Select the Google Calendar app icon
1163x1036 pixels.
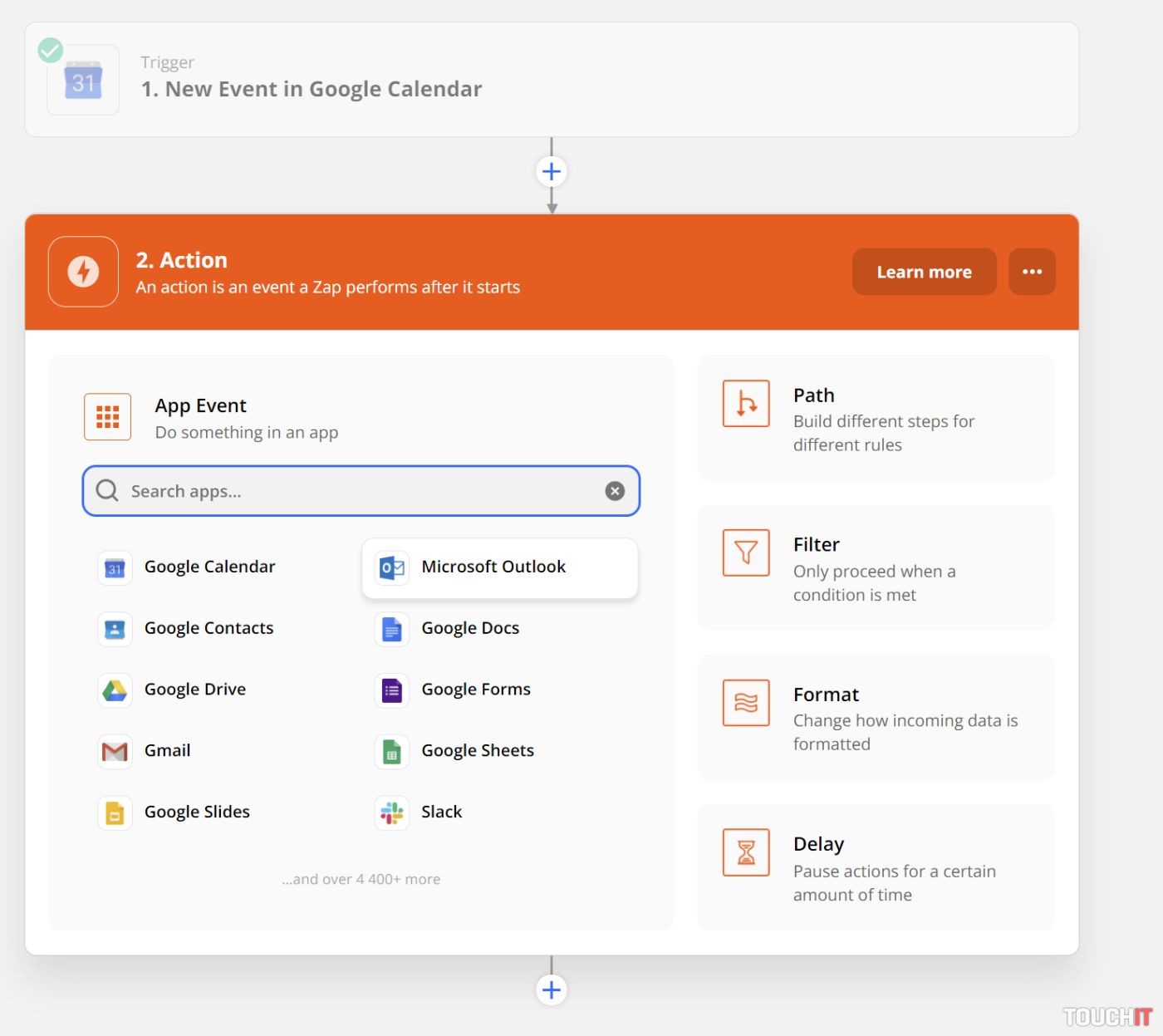click(x=115, y=568)
